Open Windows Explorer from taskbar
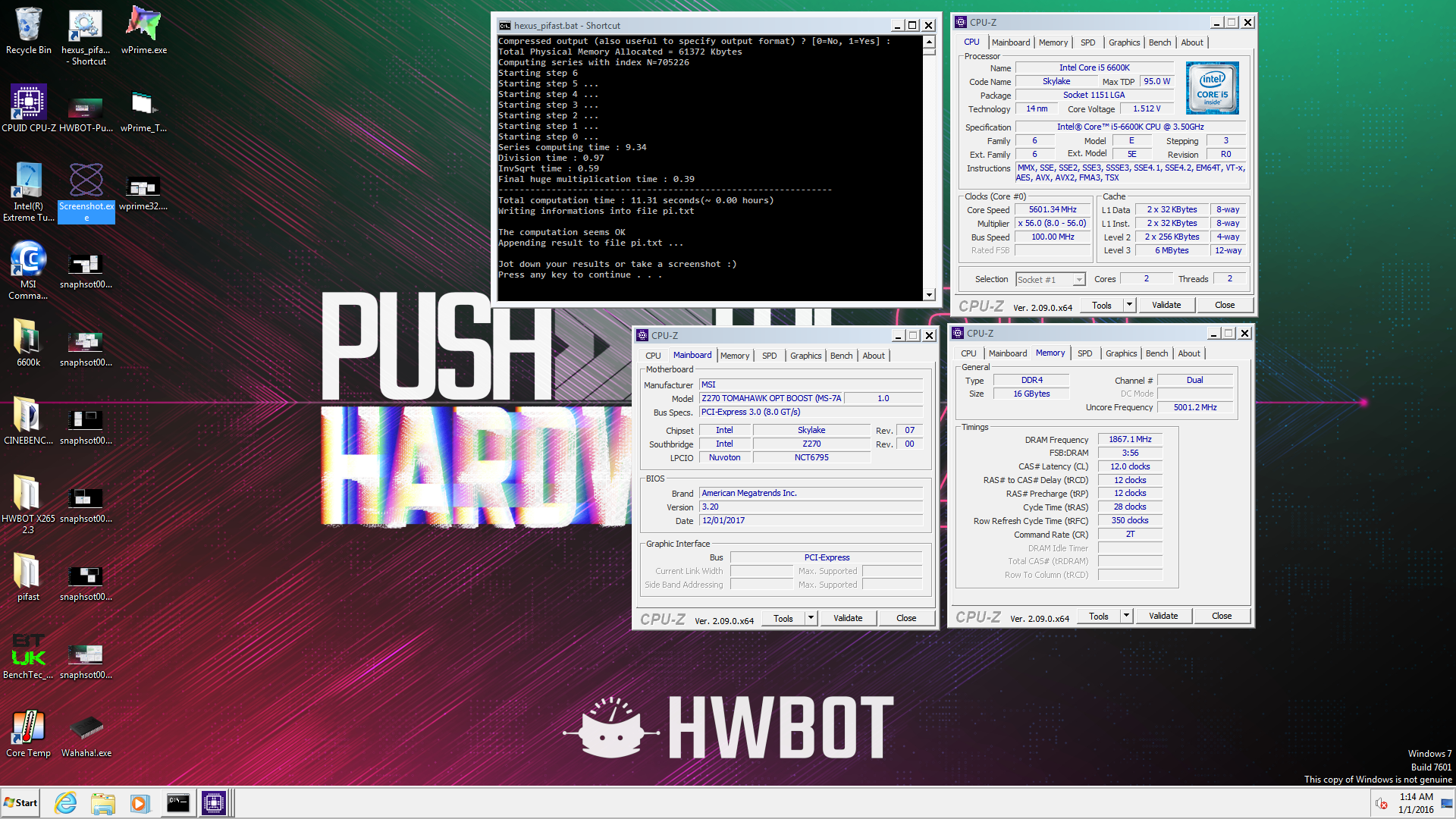Viewport: 1456px width, 819px height. [102, 803]
